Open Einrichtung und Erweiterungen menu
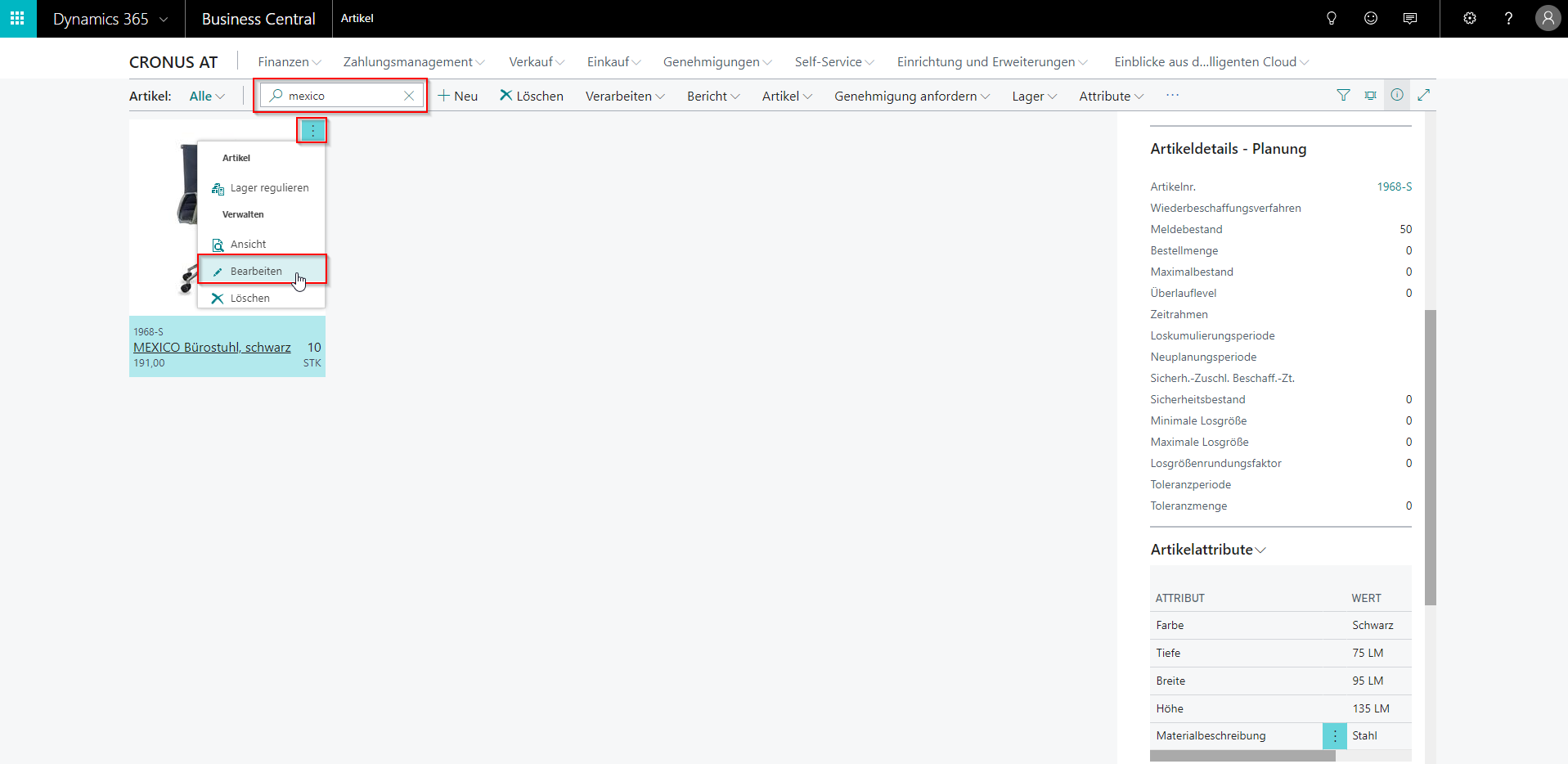The height and width of the screenshot is (764, 1568). click(992, 62)
